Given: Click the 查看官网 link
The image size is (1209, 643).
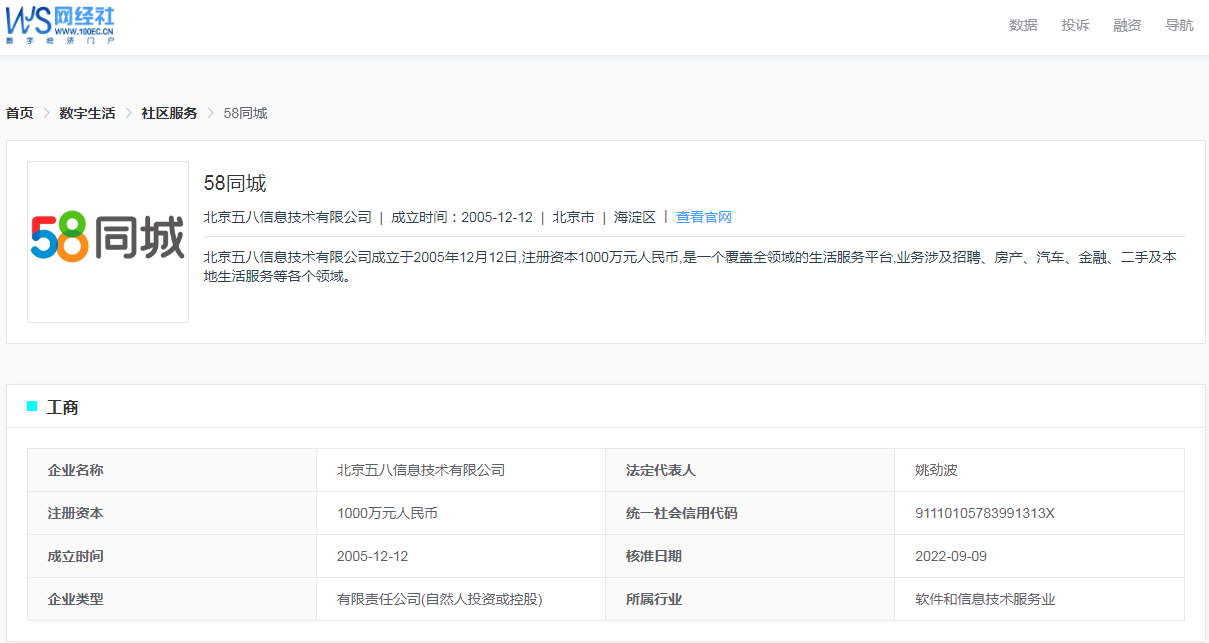Looking at the screenshot, I should point(704,217).
